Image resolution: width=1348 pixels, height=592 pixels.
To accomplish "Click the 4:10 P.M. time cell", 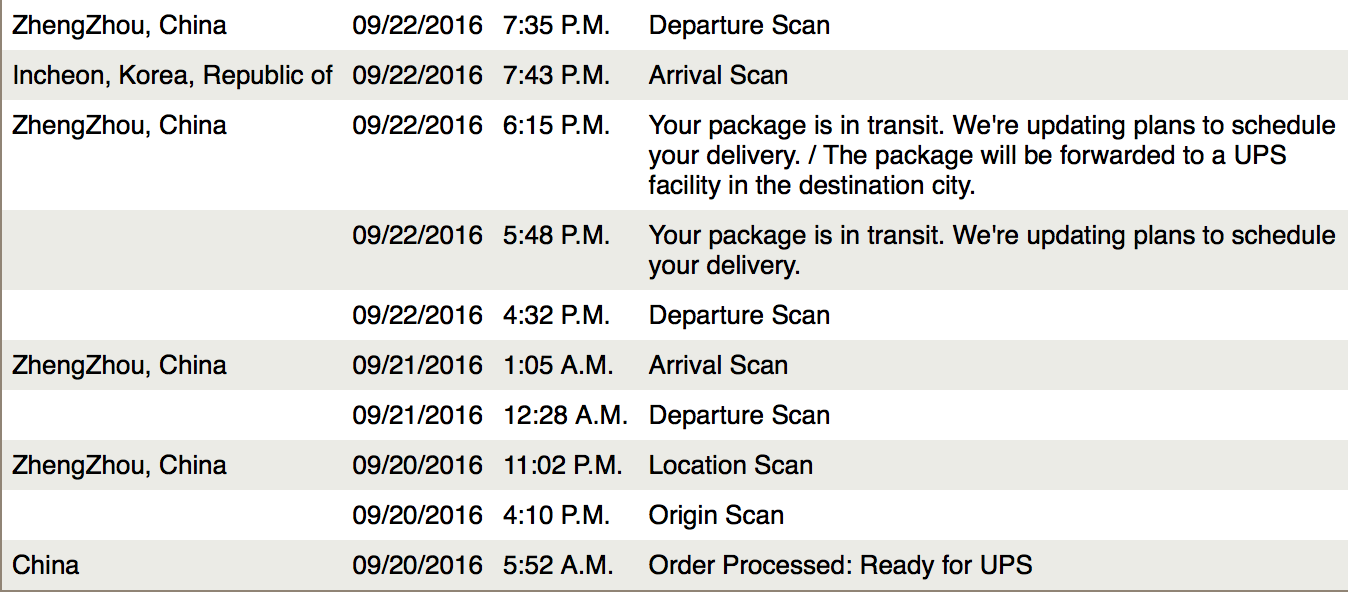I will 556,516.
